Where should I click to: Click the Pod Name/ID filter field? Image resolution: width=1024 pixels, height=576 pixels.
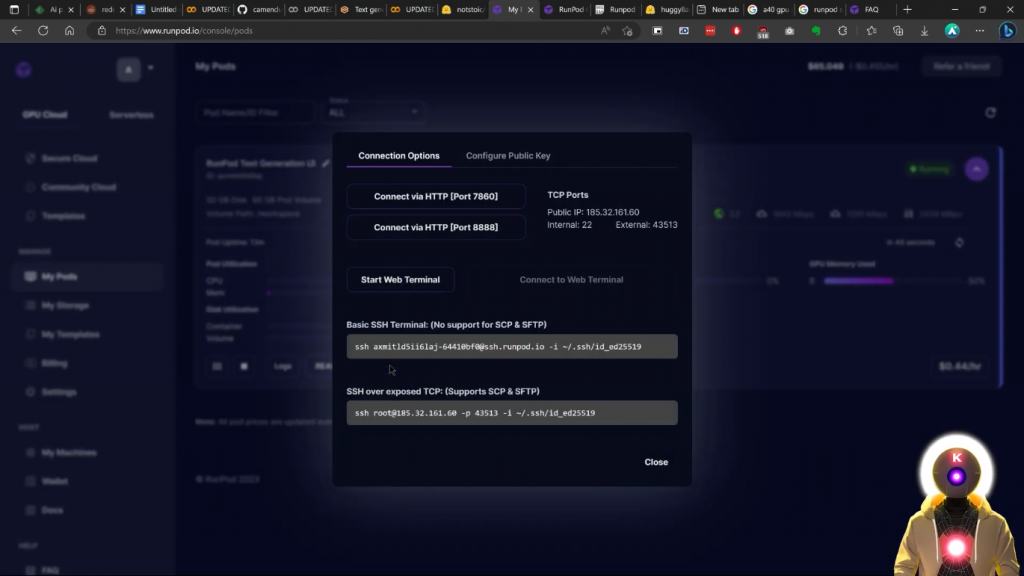click(x=255, y=112)
